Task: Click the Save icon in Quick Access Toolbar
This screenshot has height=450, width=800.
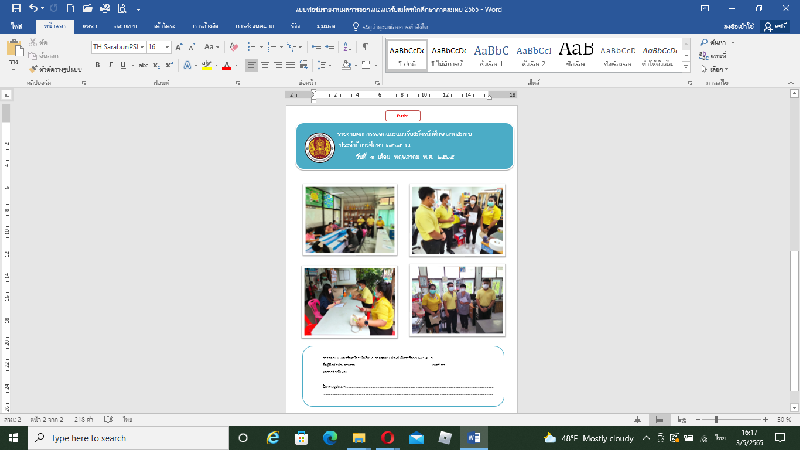Action: click(15, 8)
